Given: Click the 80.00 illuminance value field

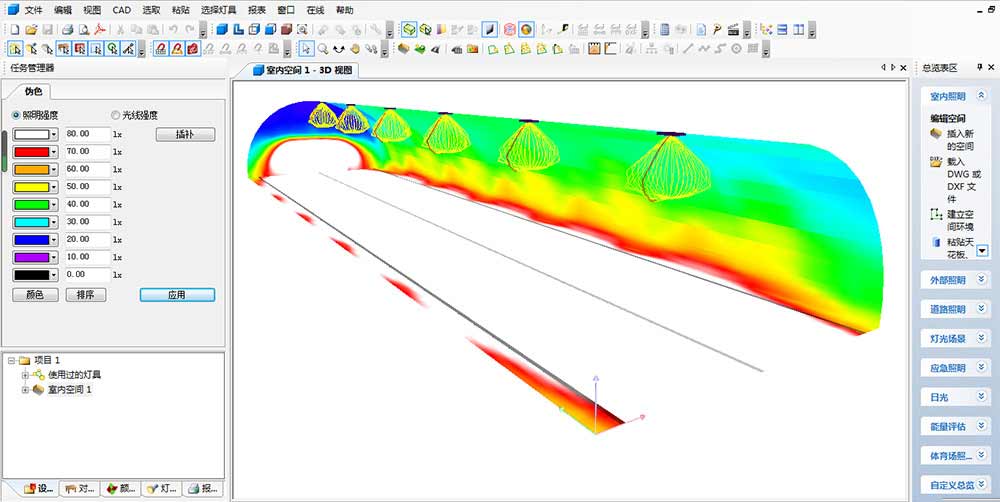Looking at the screenshot, I should click(x=86, y=133).
